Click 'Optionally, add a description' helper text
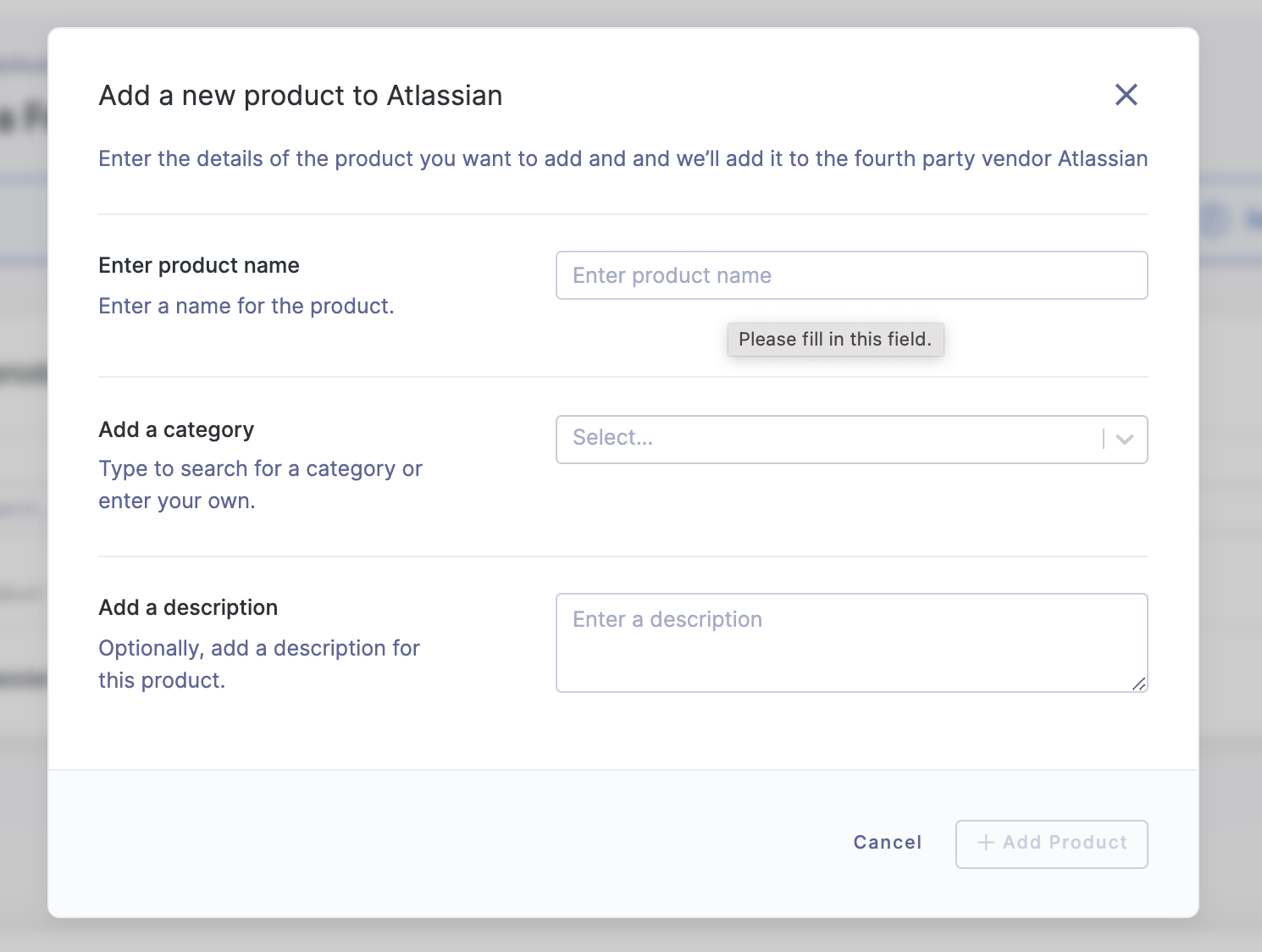The height and width of the screenshot is (952, 1262). (x=259, y=664)
